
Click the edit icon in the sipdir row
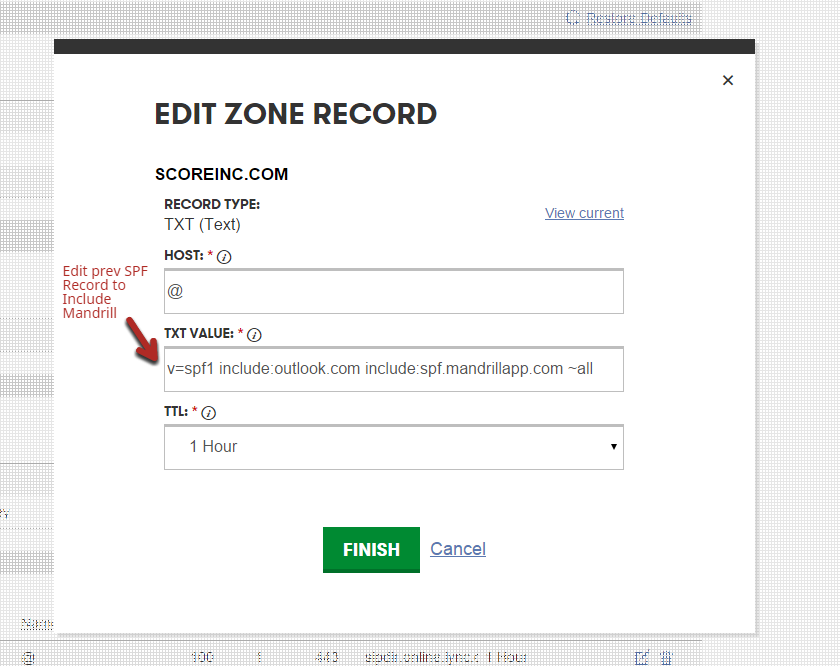coord(642,657)
